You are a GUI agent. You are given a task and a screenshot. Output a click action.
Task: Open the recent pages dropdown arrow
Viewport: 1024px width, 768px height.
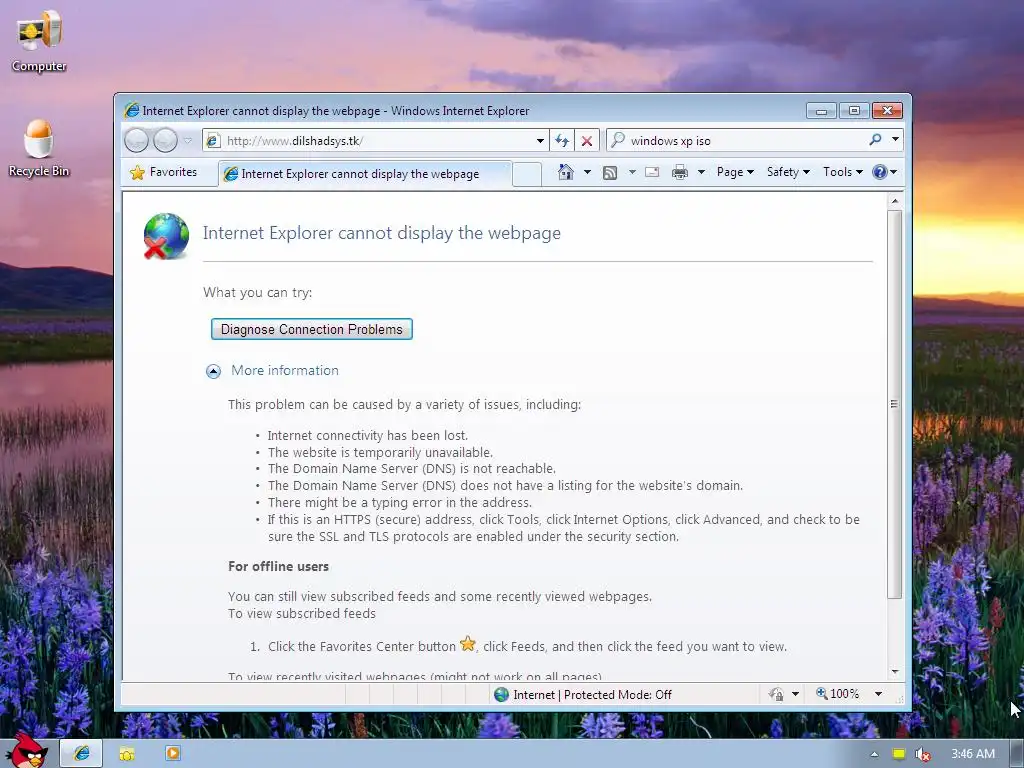coord(187,140)
